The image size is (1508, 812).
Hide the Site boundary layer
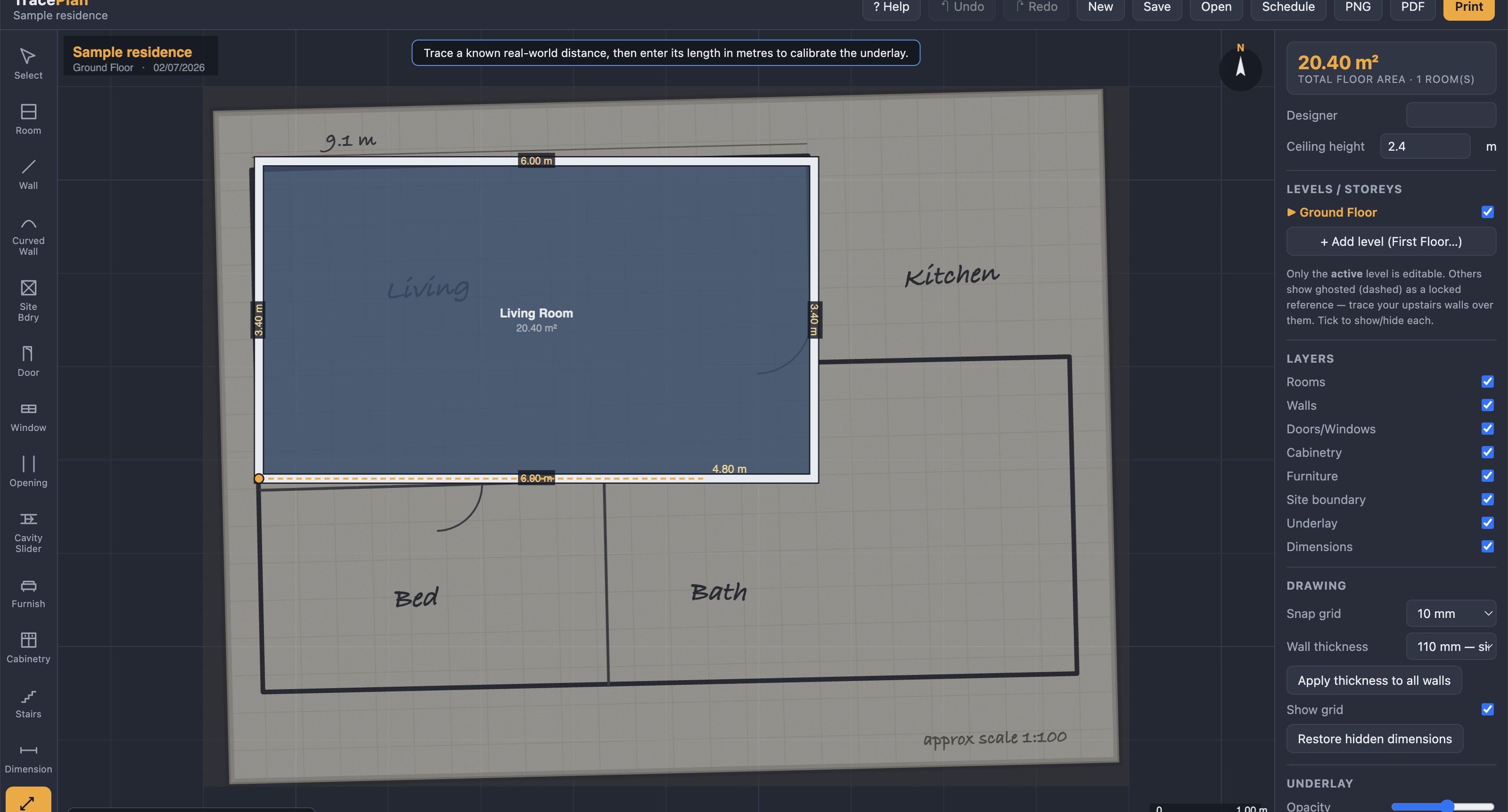tap(1487, 499)
